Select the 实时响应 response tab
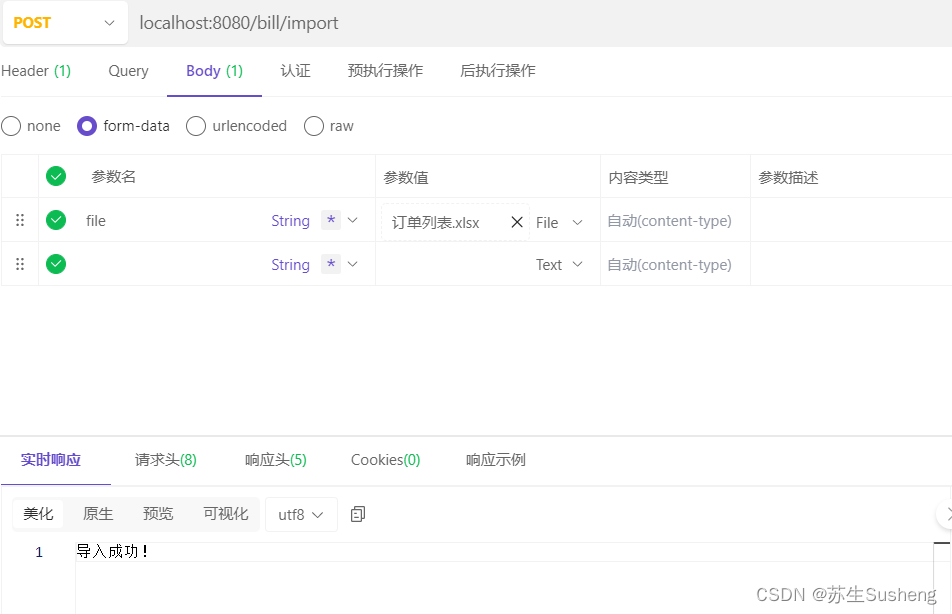Image resolution: width=952 pixels, height=614 pixels. coord(51,460)
